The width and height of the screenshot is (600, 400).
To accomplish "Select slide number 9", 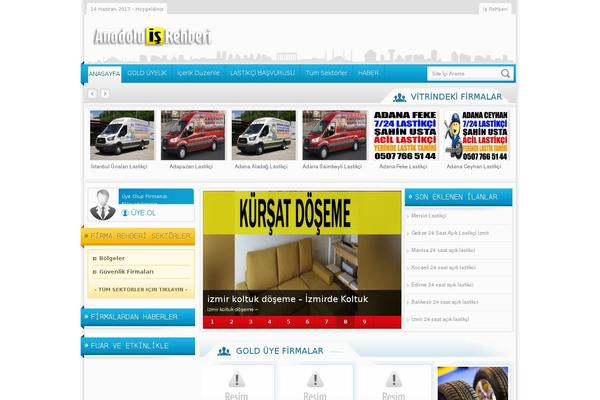I will tap(364, 322).
